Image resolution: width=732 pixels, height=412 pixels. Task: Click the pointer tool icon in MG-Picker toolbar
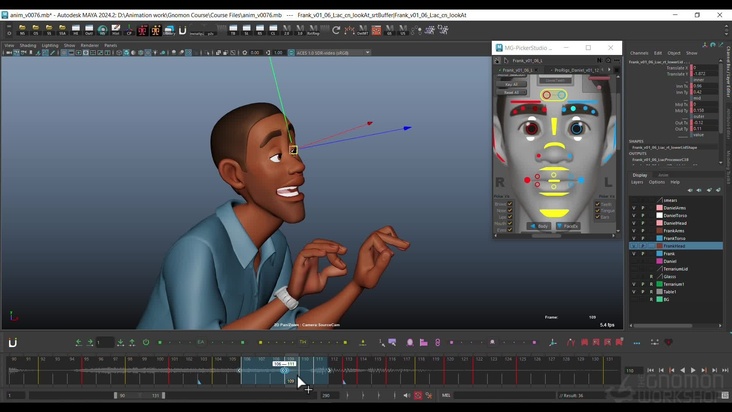(506, 60)
